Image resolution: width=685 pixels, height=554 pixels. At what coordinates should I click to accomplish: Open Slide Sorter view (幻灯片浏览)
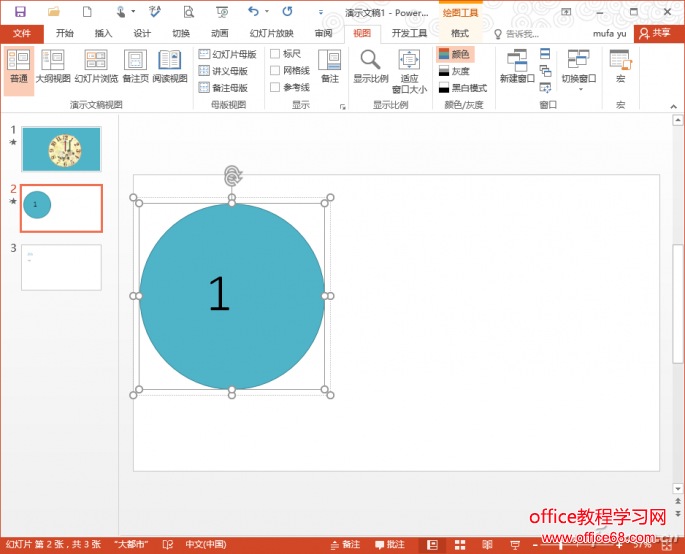tap(96, 67)
